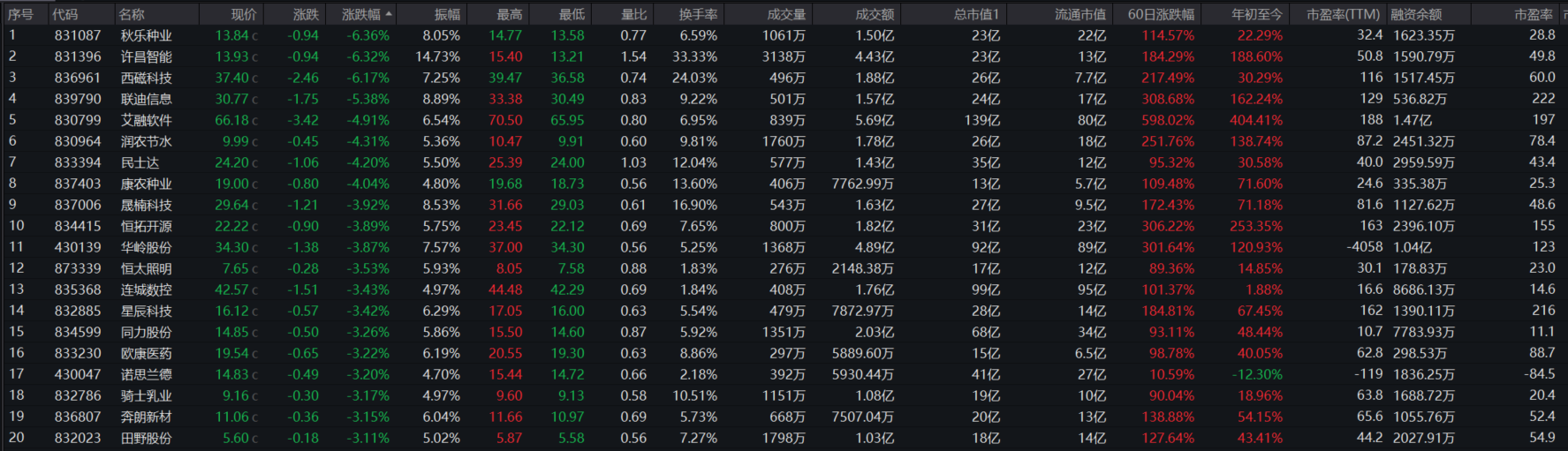This screenshot has width=1568, height=451.
Task: Click stock code 836961
Action: [x=78, y=78]
